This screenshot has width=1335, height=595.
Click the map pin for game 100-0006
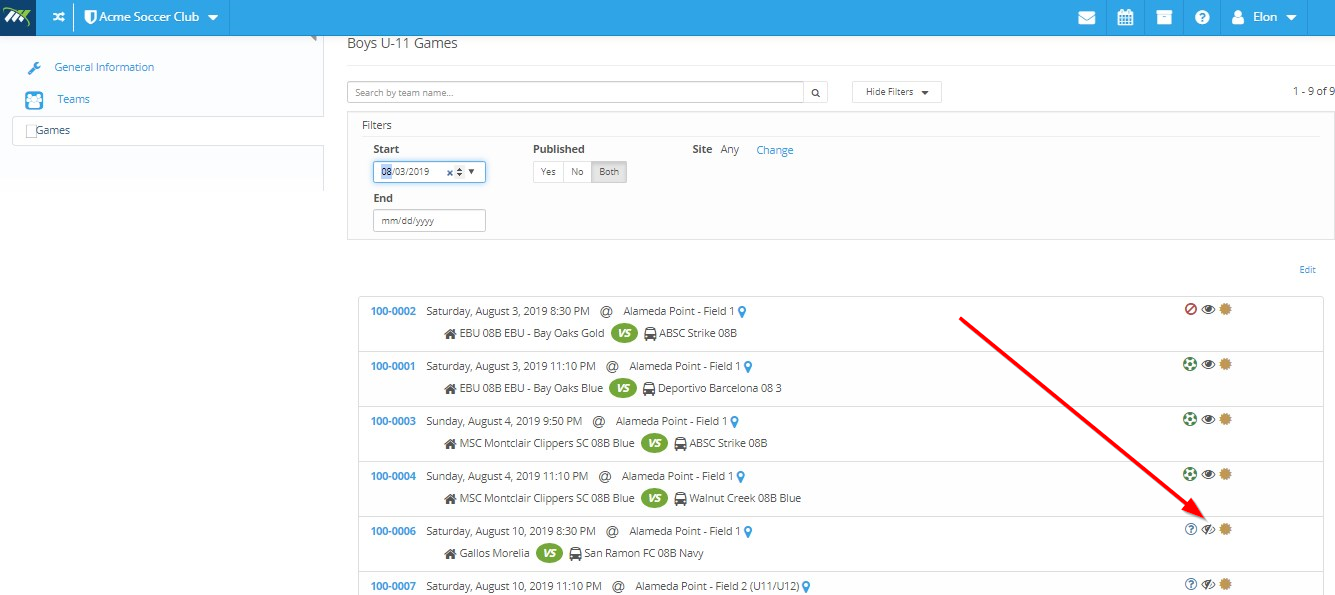click(x=747, y=532)
